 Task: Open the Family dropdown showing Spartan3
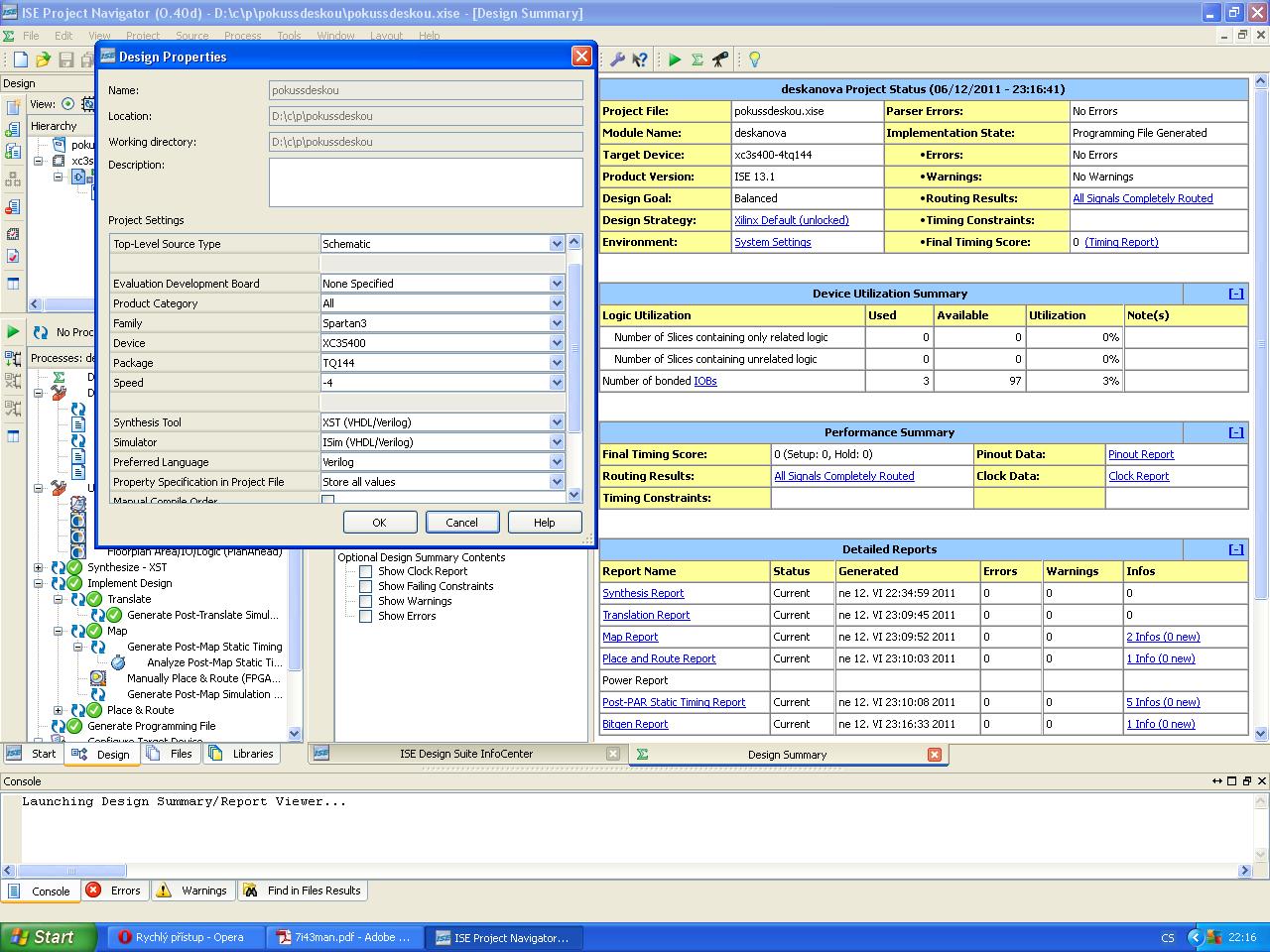[557, 323]
